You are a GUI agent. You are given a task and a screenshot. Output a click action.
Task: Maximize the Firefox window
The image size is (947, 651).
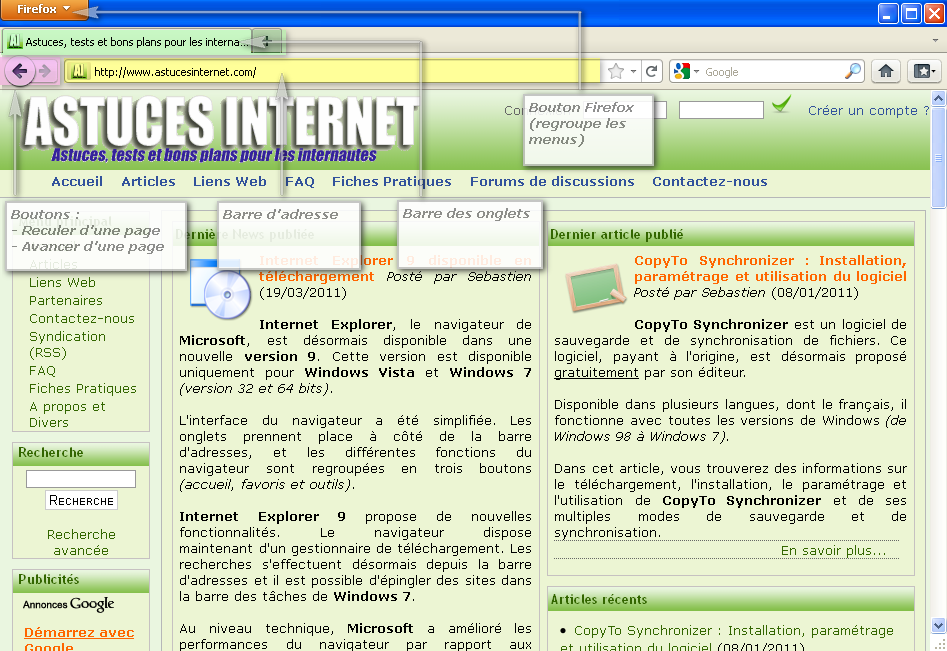click(911, 13)
